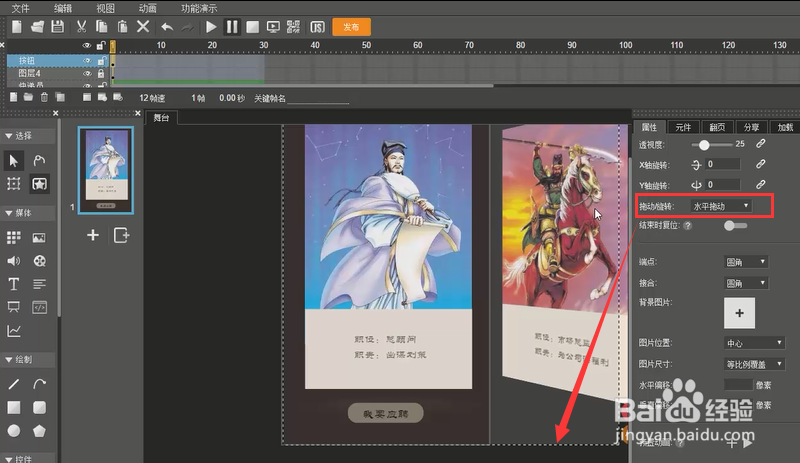The image size is (800, 463).
Task: Collapse the 选择 tool section
Action: [9, 136]
